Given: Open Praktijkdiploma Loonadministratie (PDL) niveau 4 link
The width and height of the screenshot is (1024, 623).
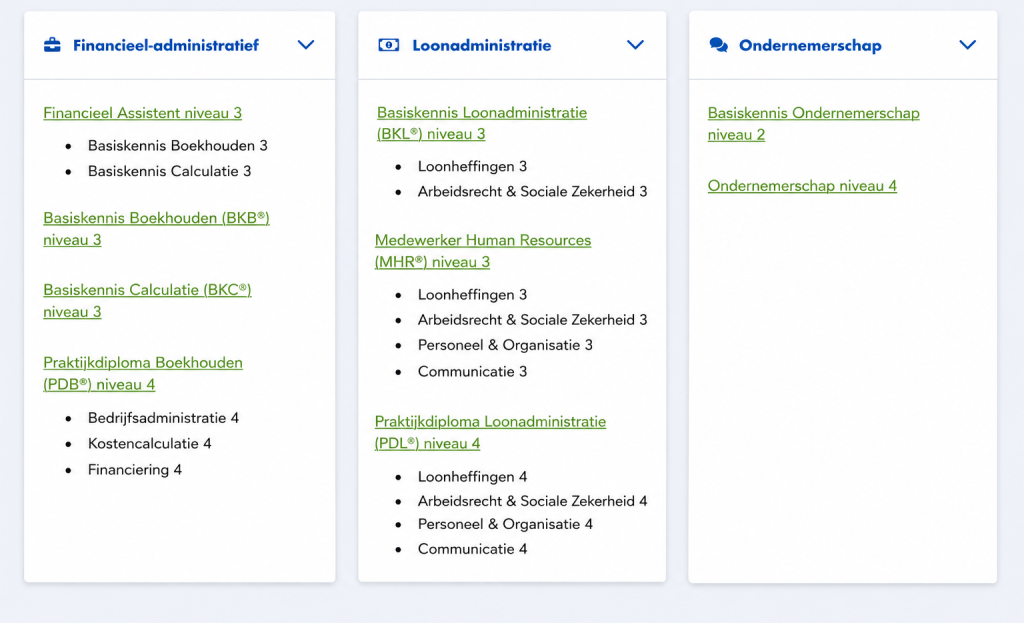Looking at the screenshot, I should (490, 432).
